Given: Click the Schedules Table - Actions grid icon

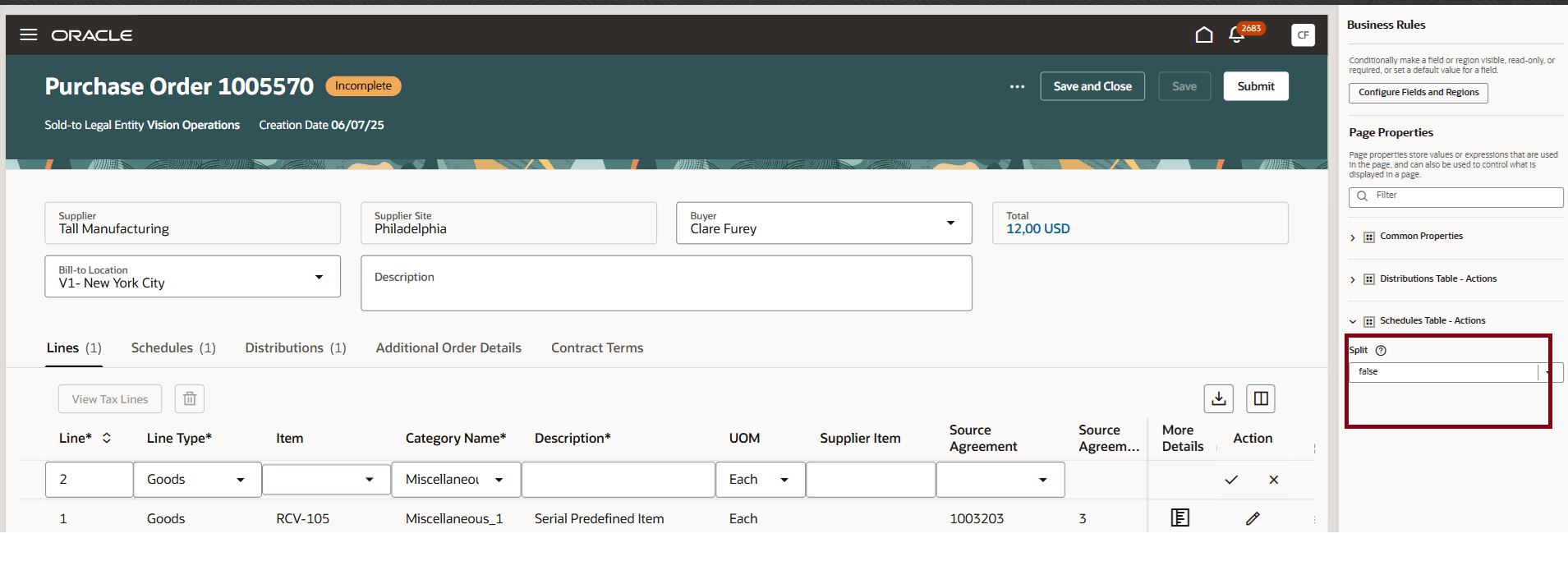Looking at the screenshot, I should pyautogui.click(x=1369, y=321).
